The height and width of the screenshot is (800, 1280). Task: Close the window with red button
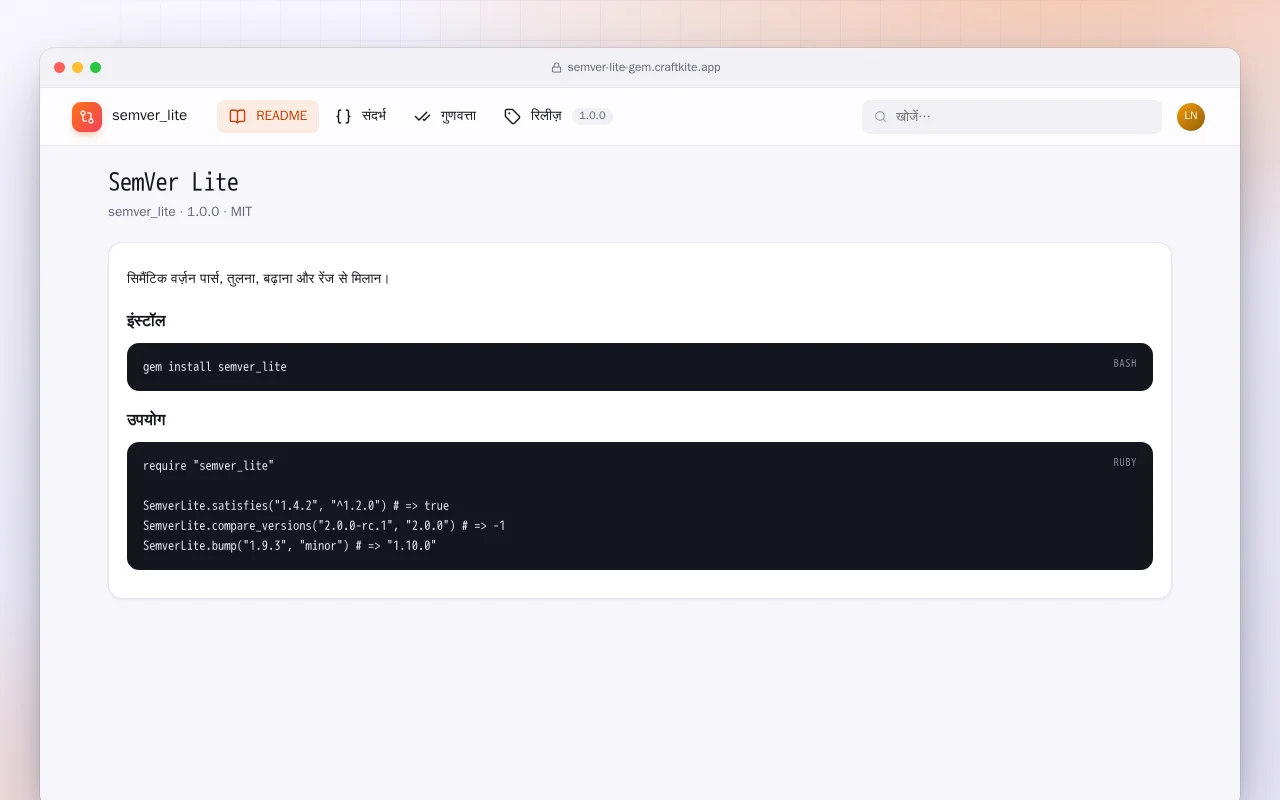click(60, 68)
